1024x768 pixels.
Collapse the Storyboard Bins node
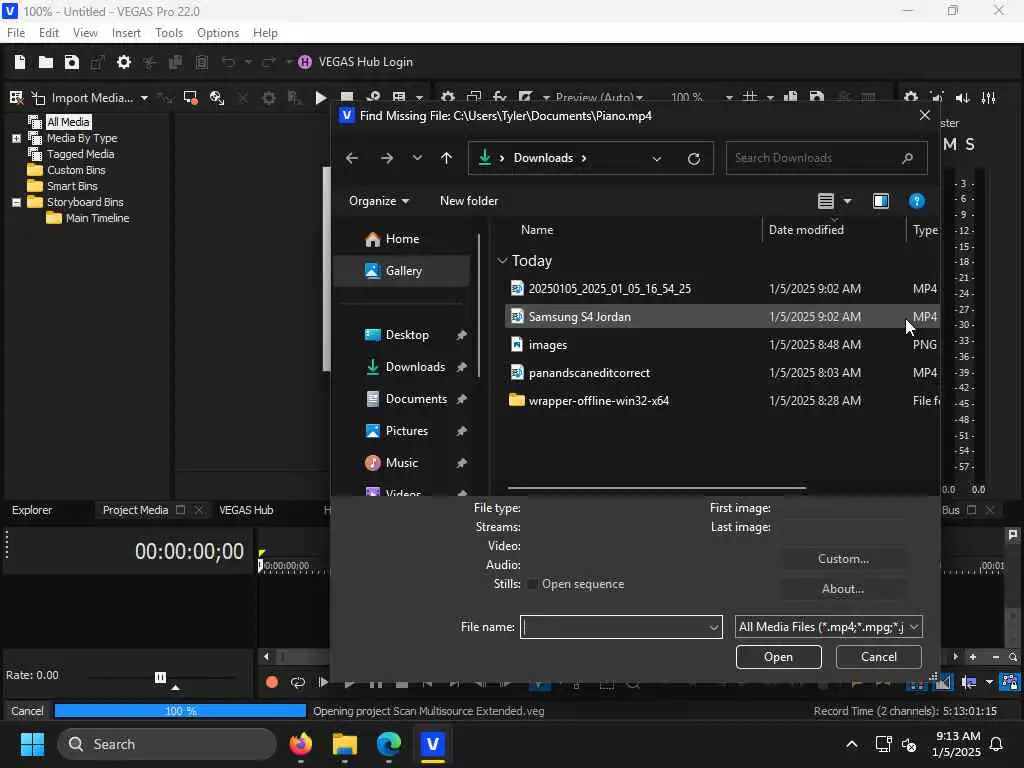[16, 202]
